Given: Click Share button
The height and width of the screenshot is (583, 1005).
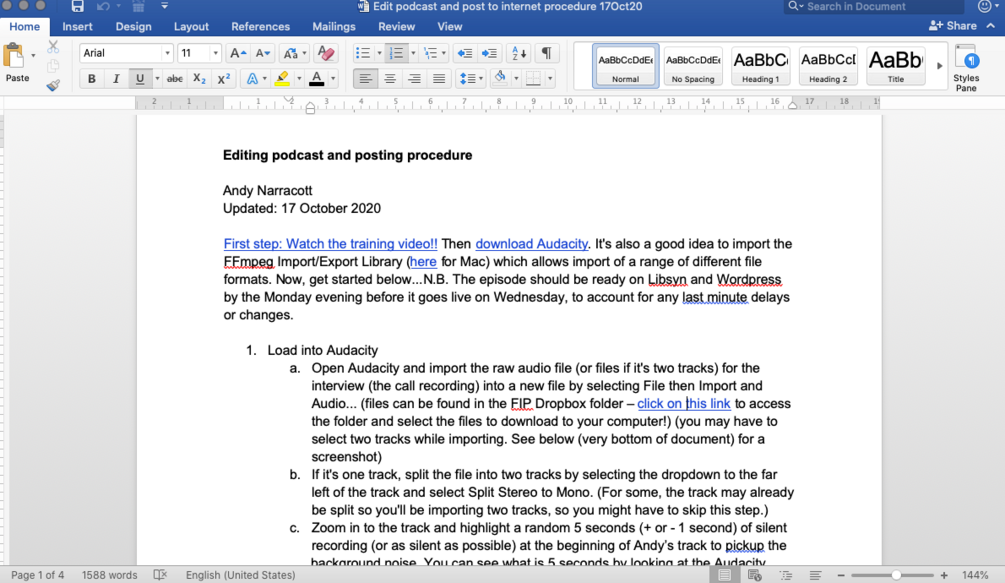Looking at the screenshot, I should tap(953, 26).
